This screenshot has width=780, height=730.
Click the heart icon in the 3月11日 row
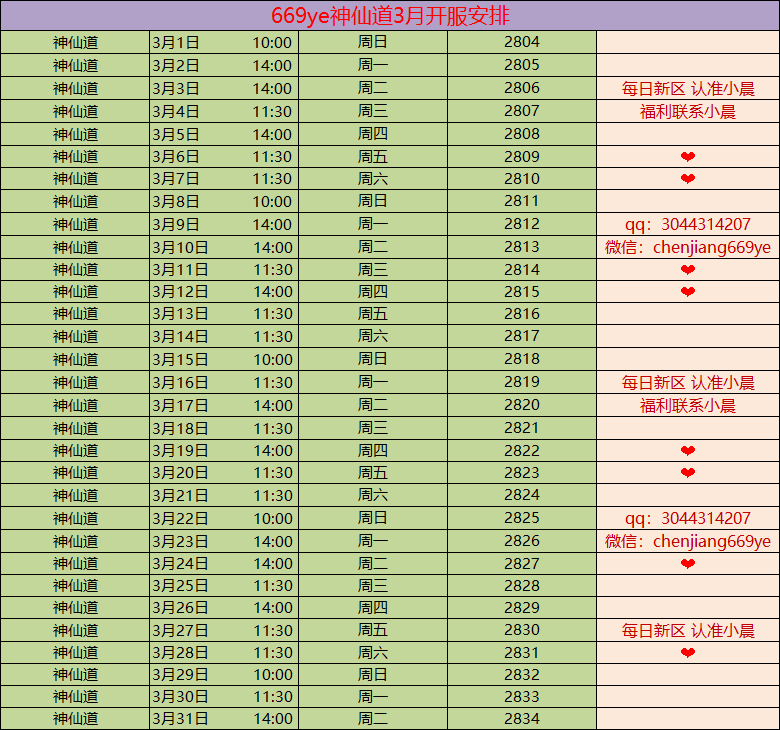[688, 270]
